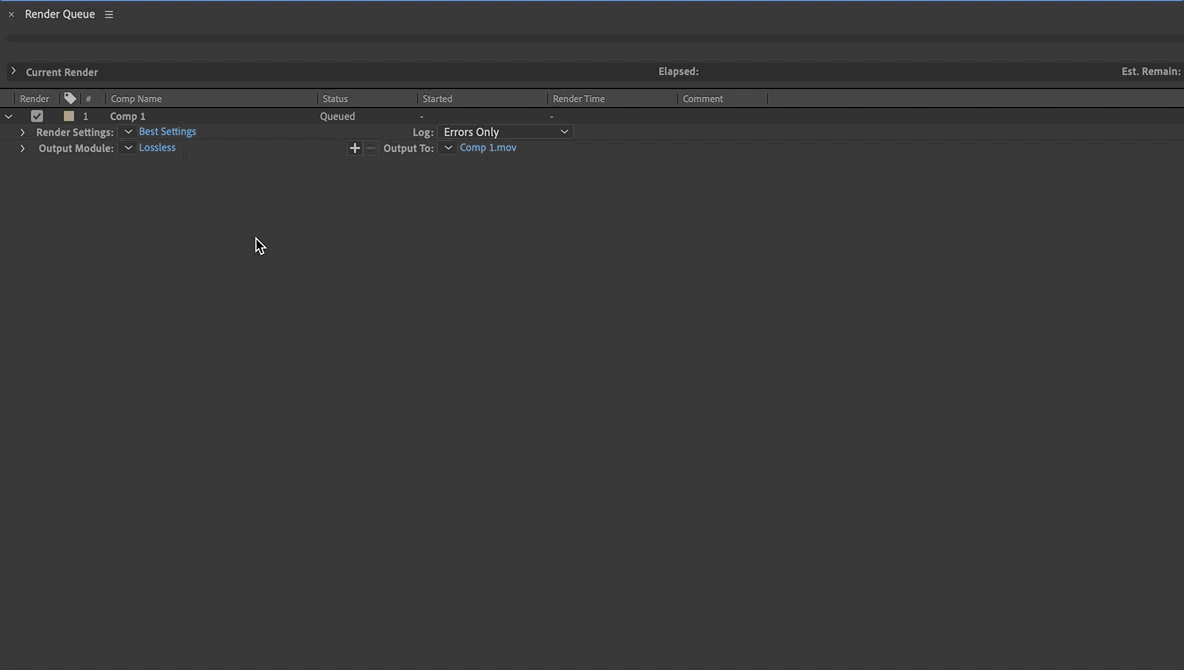Click the Render column header
The width and height of the screenshot is (1184, 670).
35,99
